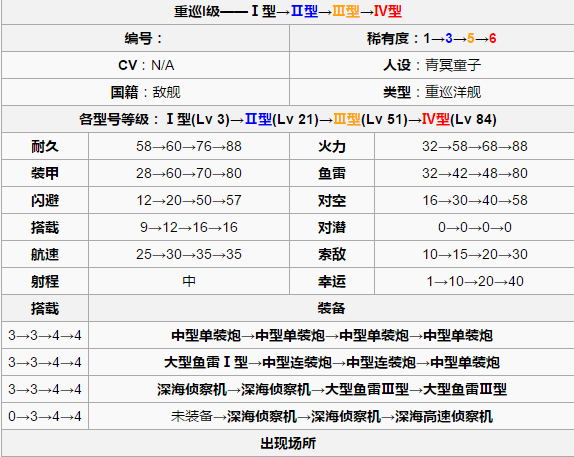Click the 索敌 label
The height and width of the screenshot is (457, 574).
click(332, 254)
